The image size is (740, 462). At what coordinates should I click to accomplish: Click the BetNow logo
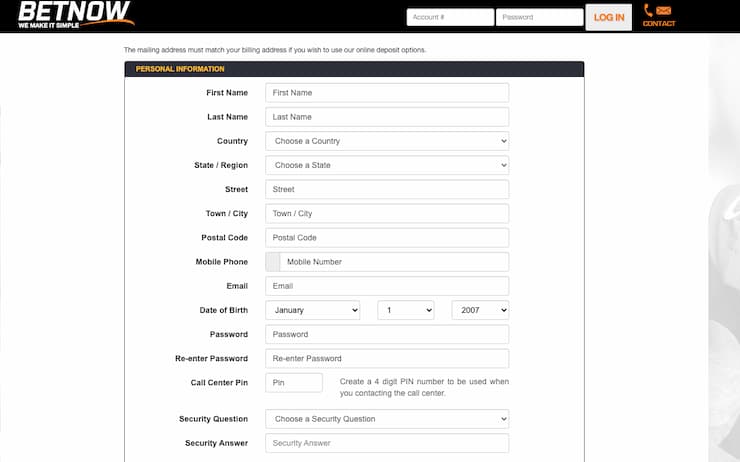[x=76, y=15]
